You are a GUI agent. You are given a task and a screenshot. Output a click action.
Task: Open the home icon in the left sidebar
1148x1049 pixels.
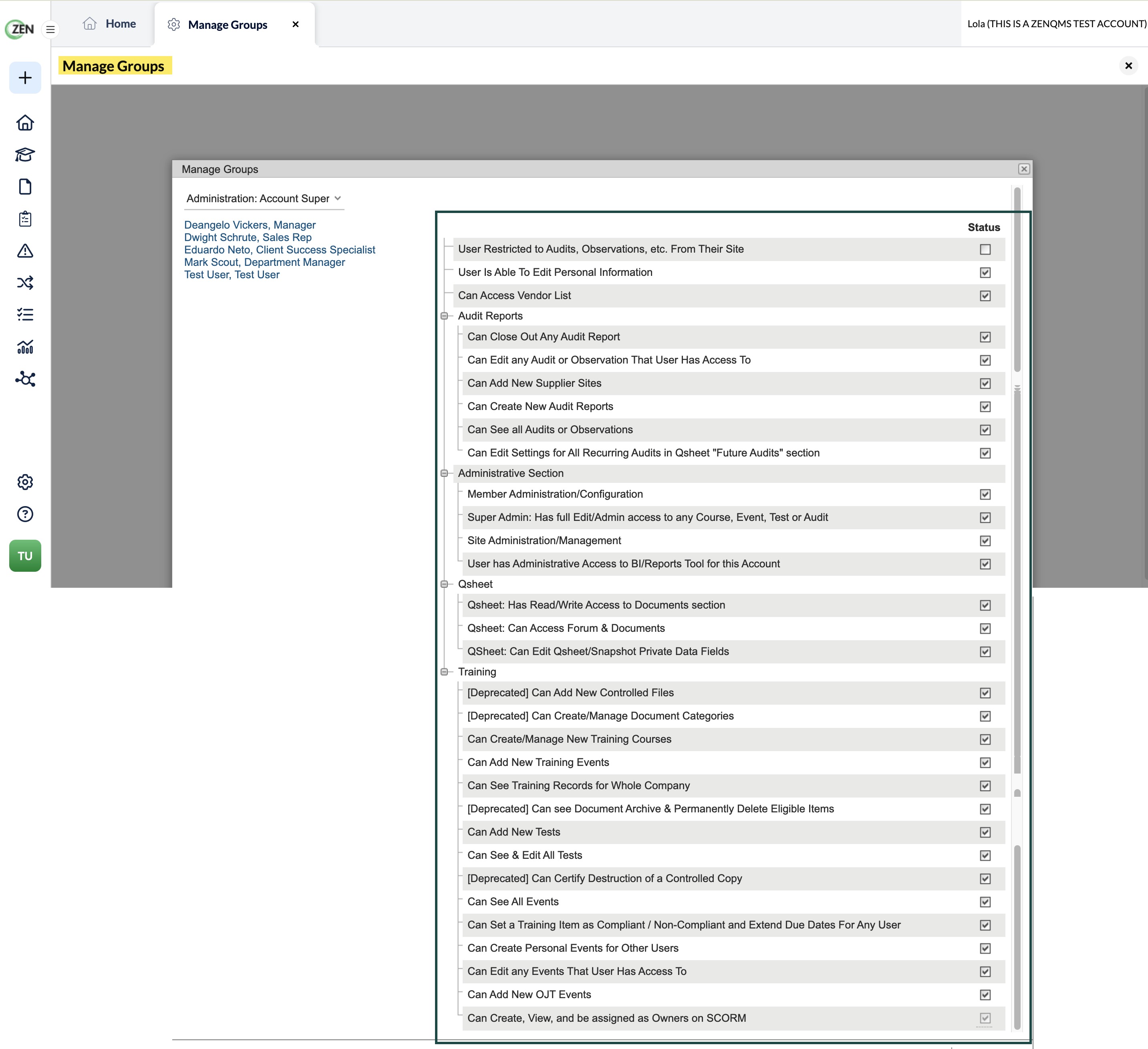coord(25,123)
